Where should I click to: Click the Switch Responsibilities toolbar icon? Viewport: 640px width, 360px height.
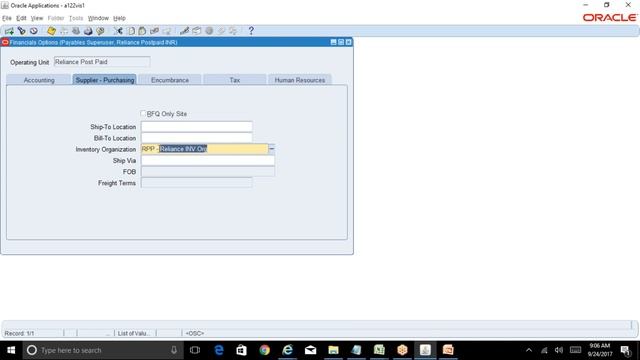pos(76,31)
